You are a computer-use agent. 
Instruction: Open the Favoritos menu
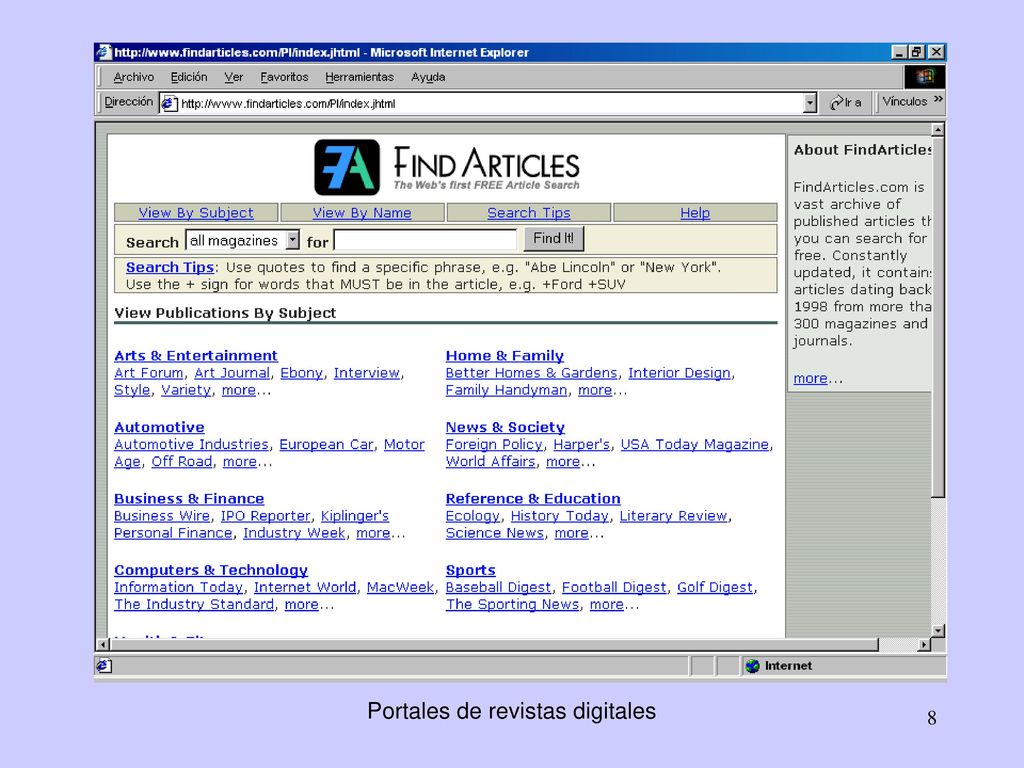[x=284, y=77]
